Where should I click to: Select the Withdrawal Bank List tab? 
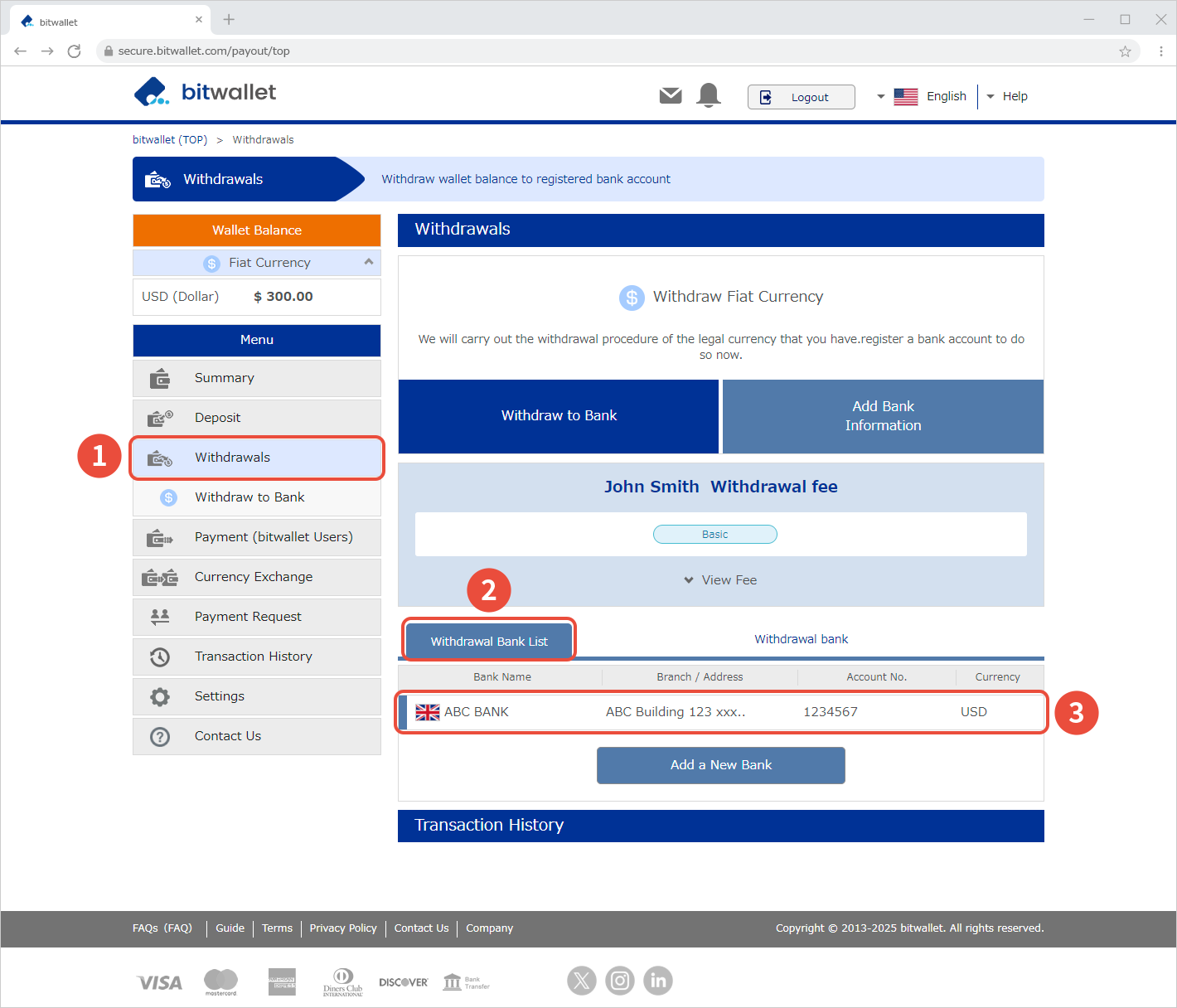click(489, 641)
